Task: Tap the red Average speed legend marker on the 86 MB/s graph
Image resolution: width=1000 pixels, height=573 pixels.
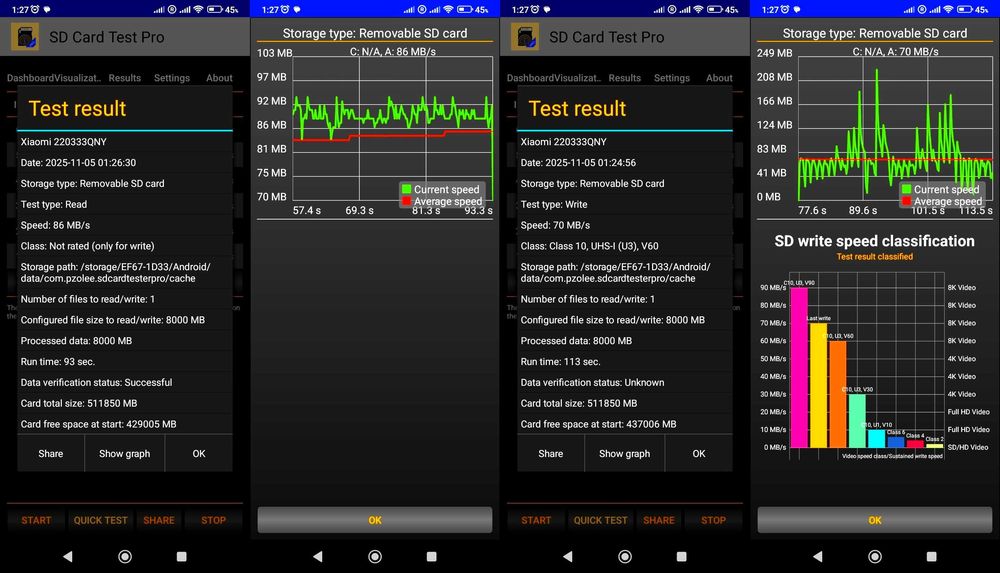Action: (x=406, y=201)
